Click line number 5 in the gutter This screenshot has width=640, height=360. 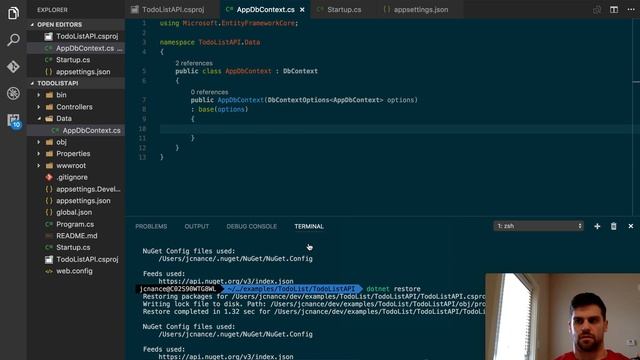[144, 71]
